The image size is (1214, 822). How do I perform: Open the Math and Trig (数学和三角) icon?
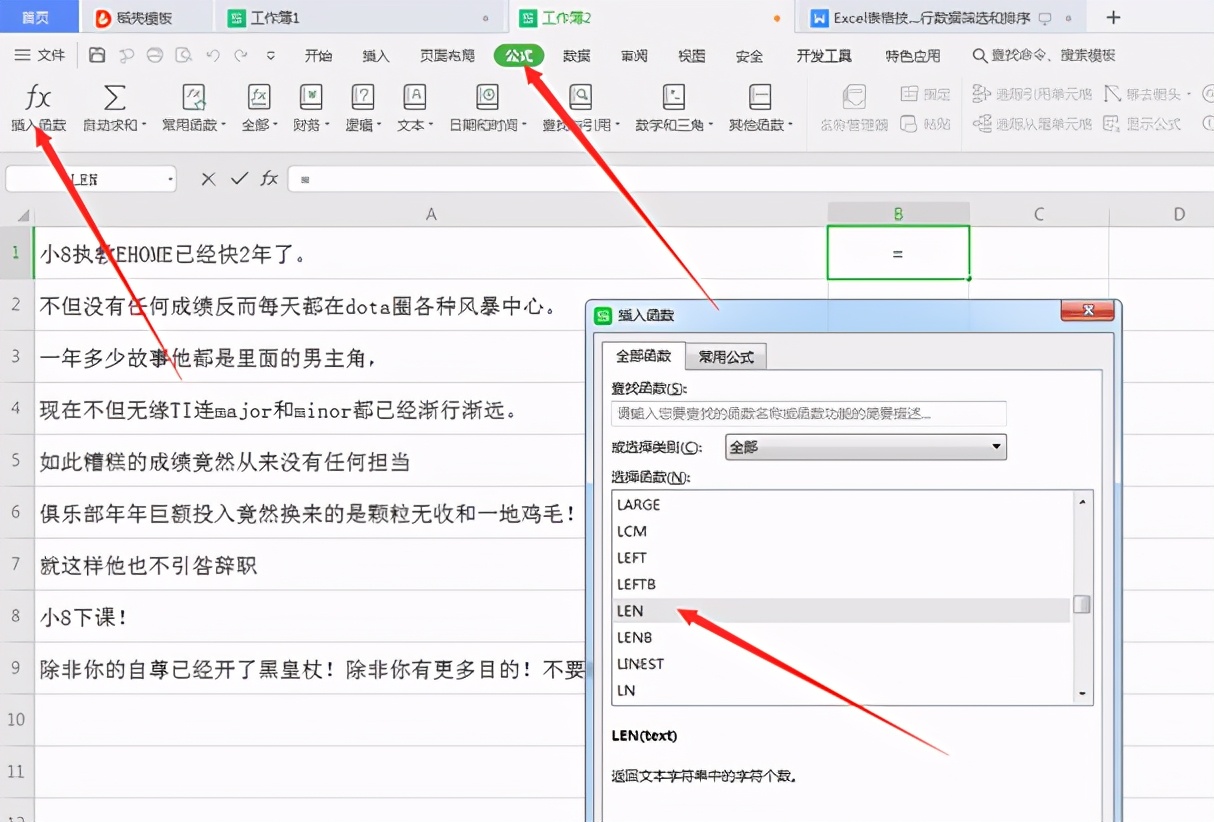pos(674,97)
